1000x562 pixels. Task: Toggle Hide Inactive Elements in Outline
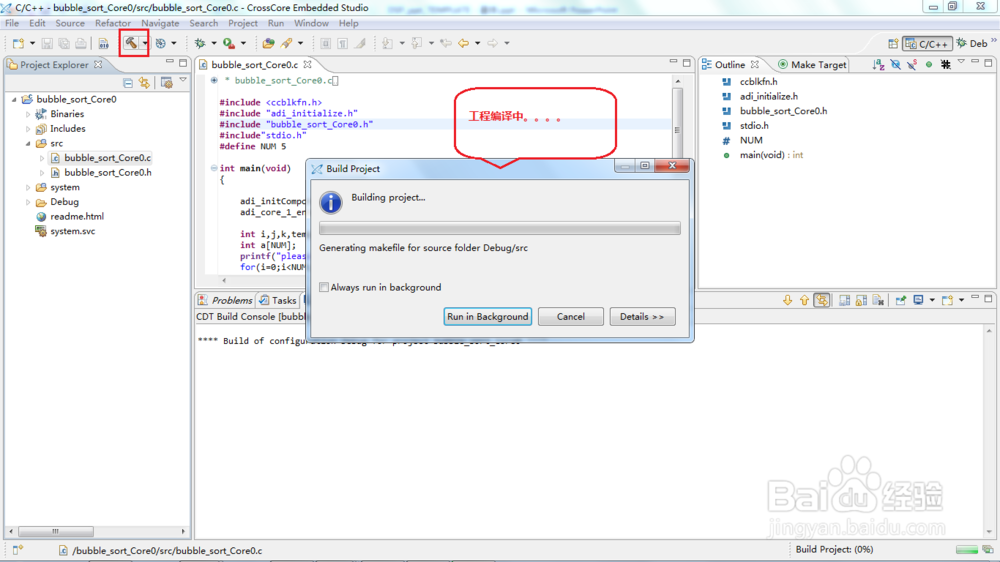pos(945,64)
